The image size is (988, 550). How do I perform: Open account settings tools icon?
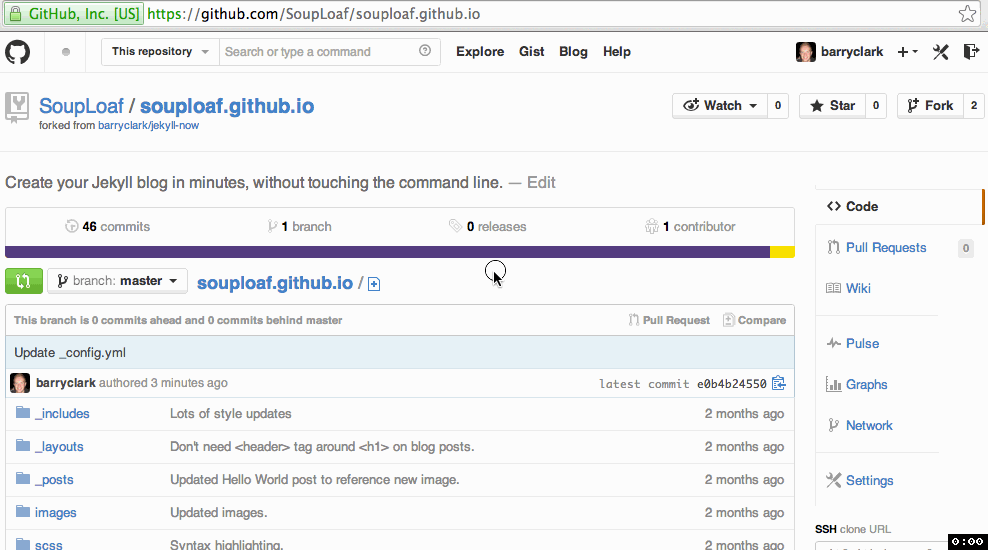click(940, 52)
